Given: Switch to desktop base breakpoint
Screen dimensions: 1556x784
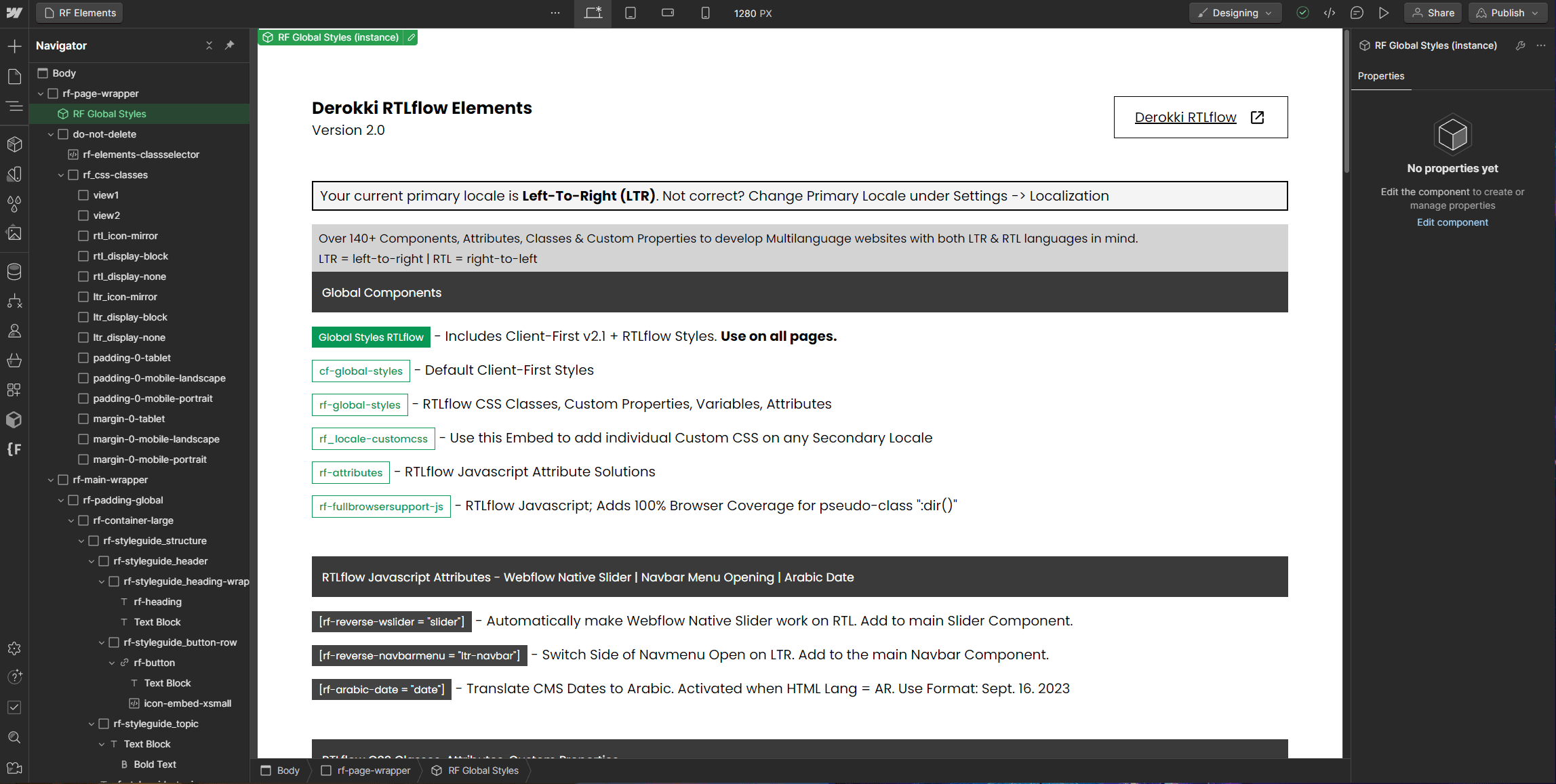Looking at the screenshot, I should click(x=593, y=13).
